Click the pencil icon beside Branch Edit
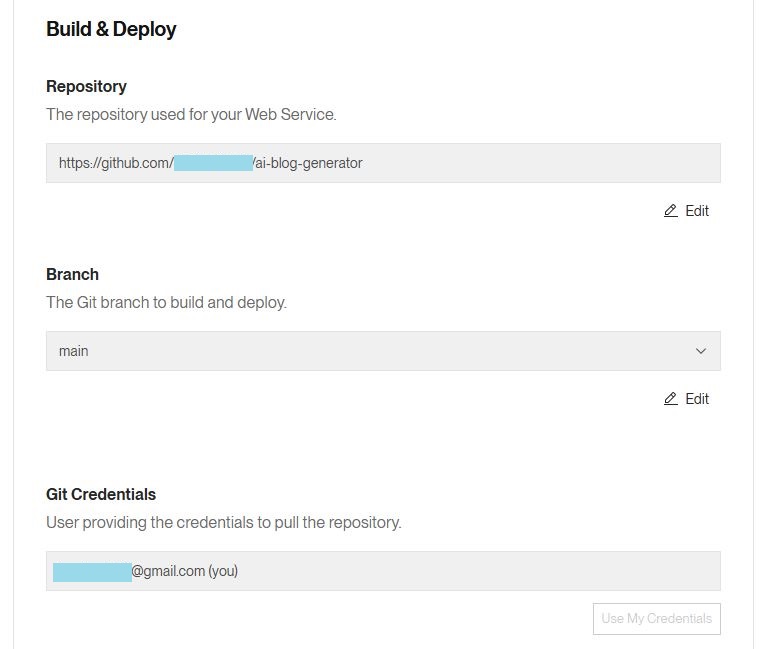This screenshot has height=649, width=770. click(671, 399)
